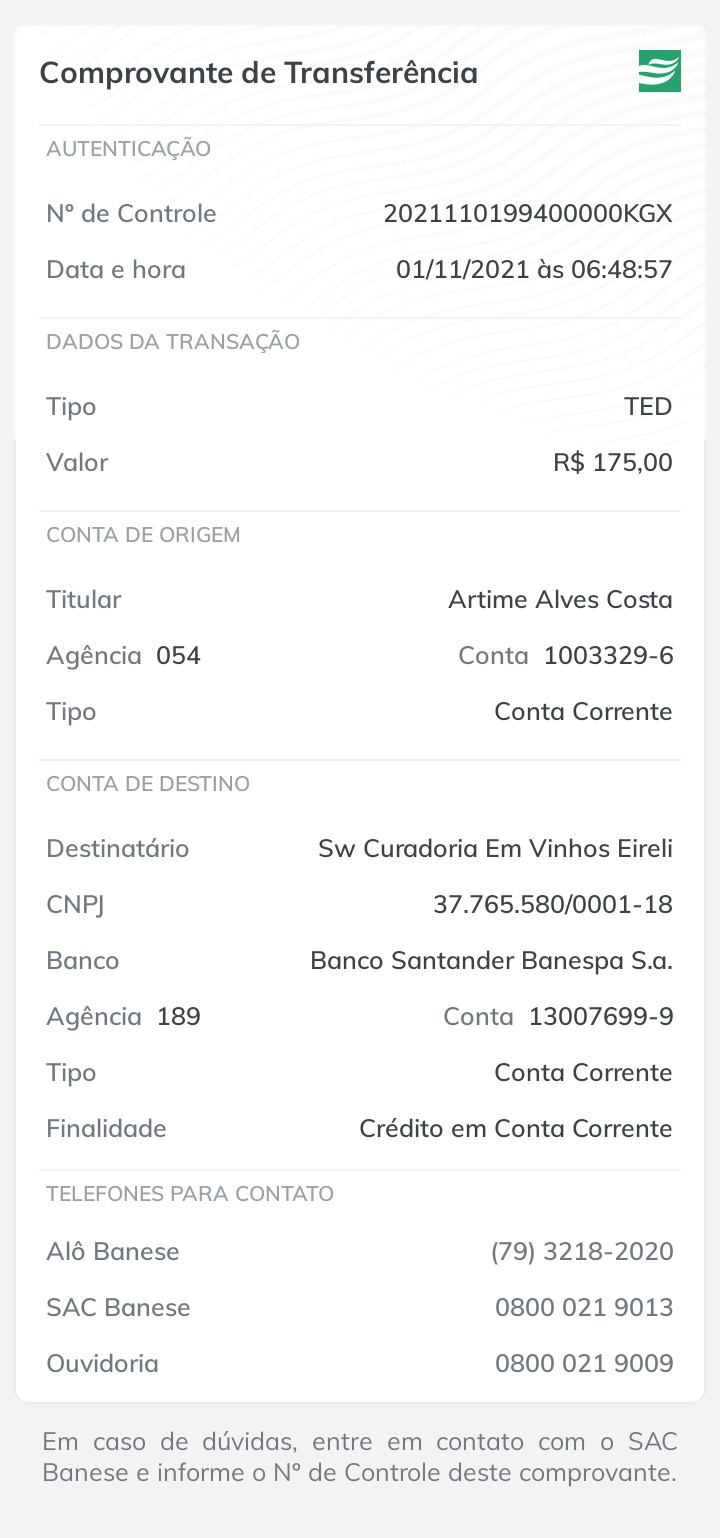Click the account holder name Artime Alves Costa

tap(560, 600)
